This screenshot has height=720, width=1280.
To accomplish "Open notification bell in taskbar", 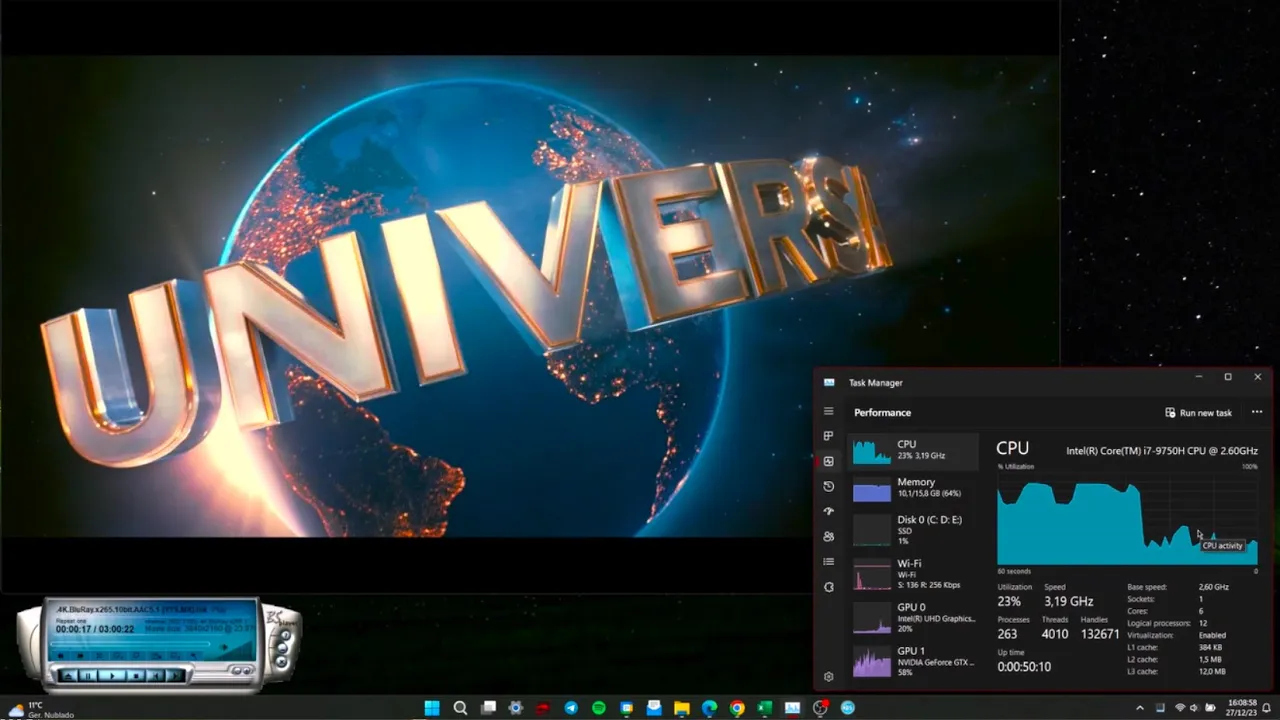I will pos(1267,708).
